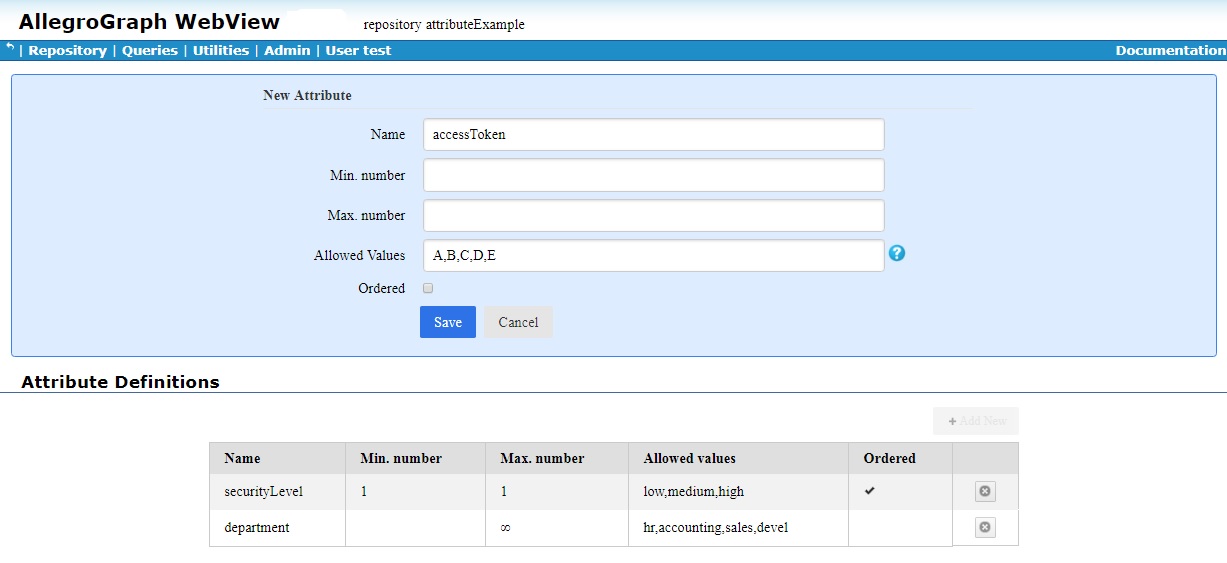Focus the Name input field
The image size is (1227, 563).
653,135
